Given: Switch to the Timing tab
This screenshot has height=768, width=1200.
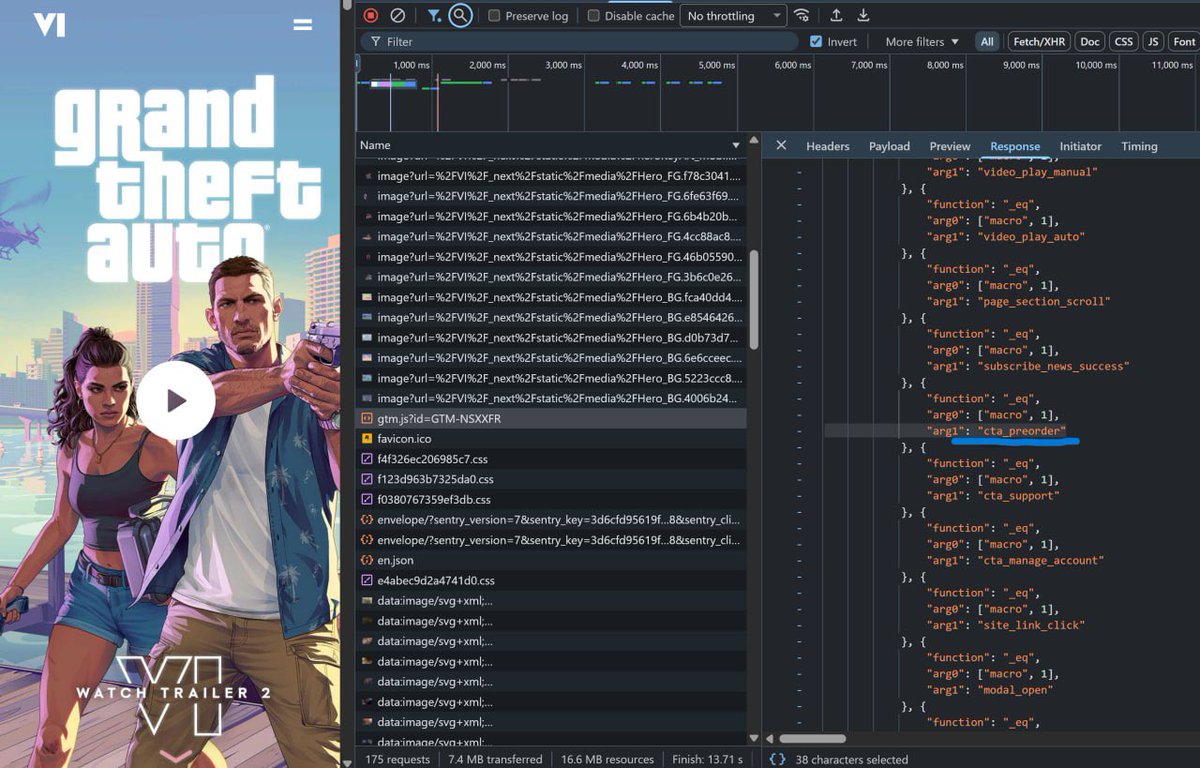Looking at the screenshot, I should click(1139, 146).
